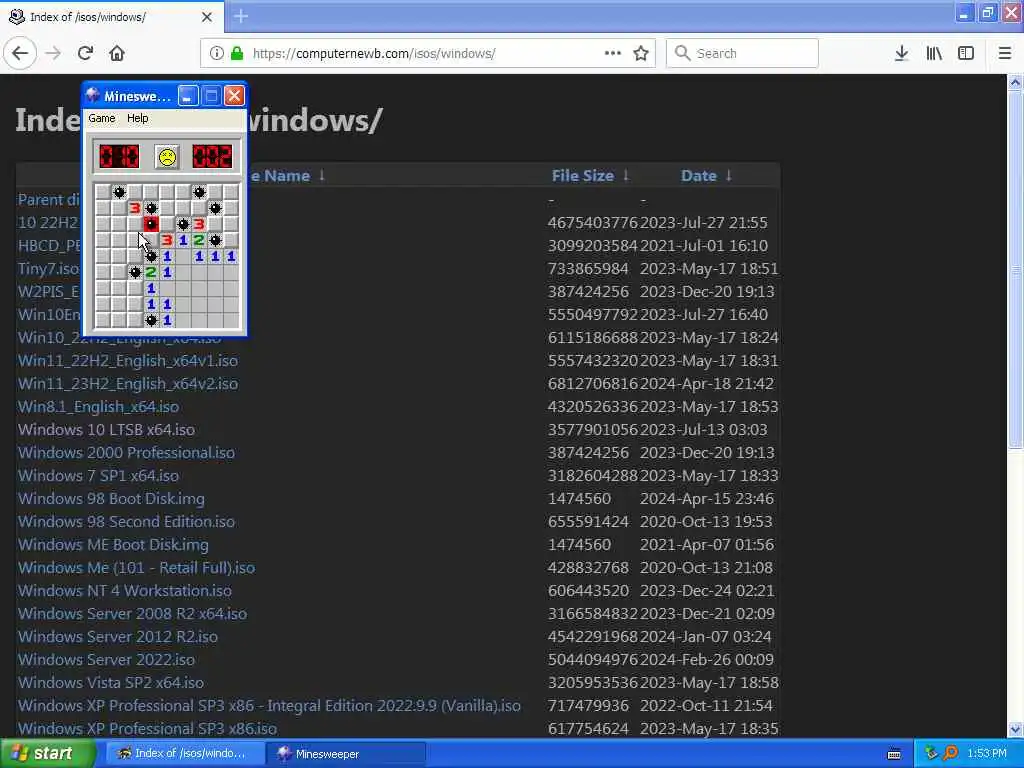Click the Minesweeper title bar icon
The height and width of the screenshot is (768, 1024).
point(93,96)
